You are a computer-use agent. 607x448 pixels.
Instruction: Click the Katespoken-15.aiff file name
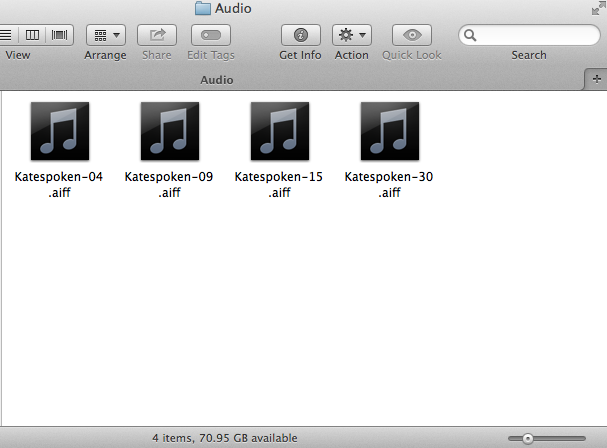(279, 184)
